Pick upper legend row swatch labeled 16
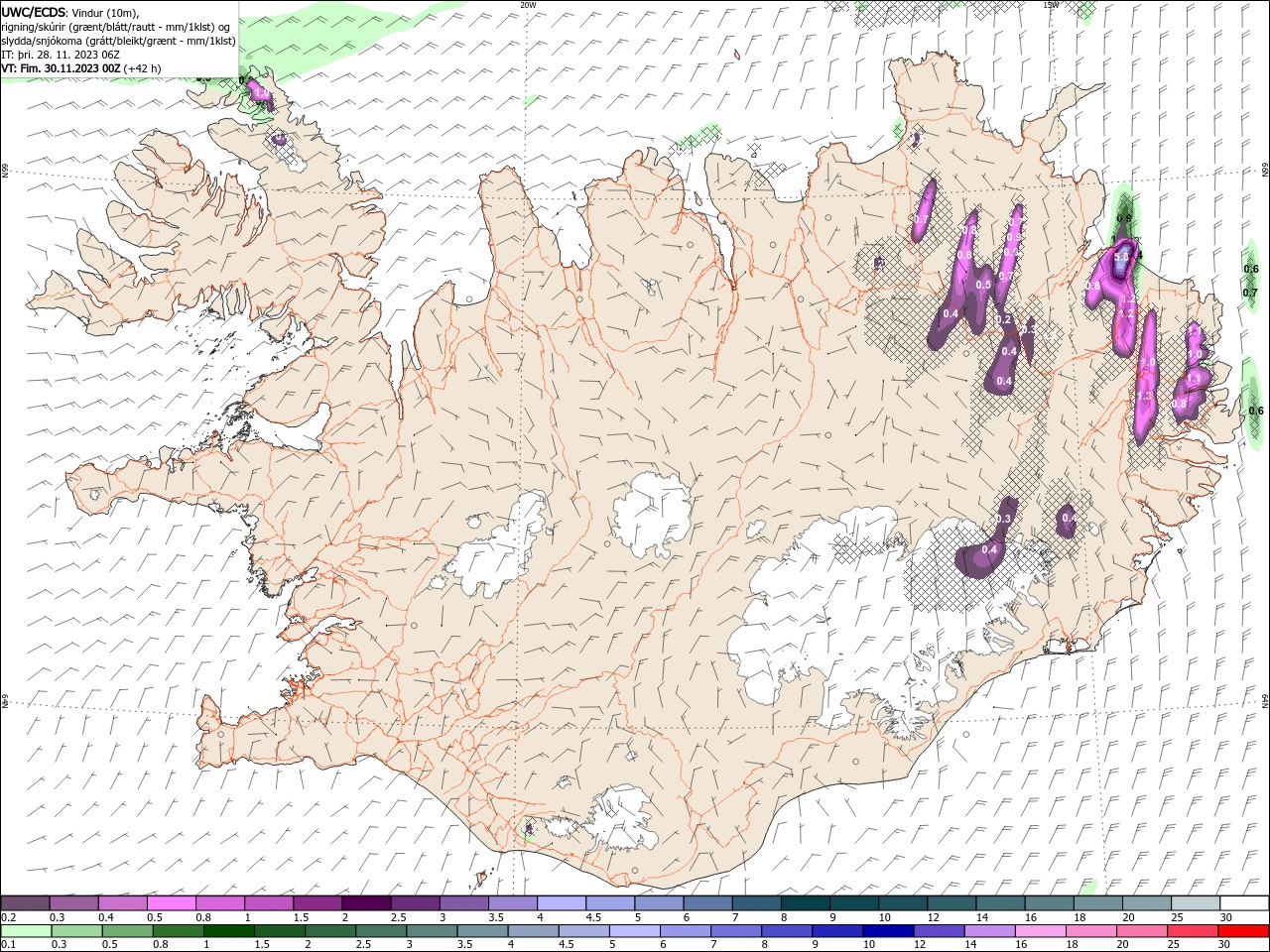This screenshot has height=952, width=1270. [1050, 903]
